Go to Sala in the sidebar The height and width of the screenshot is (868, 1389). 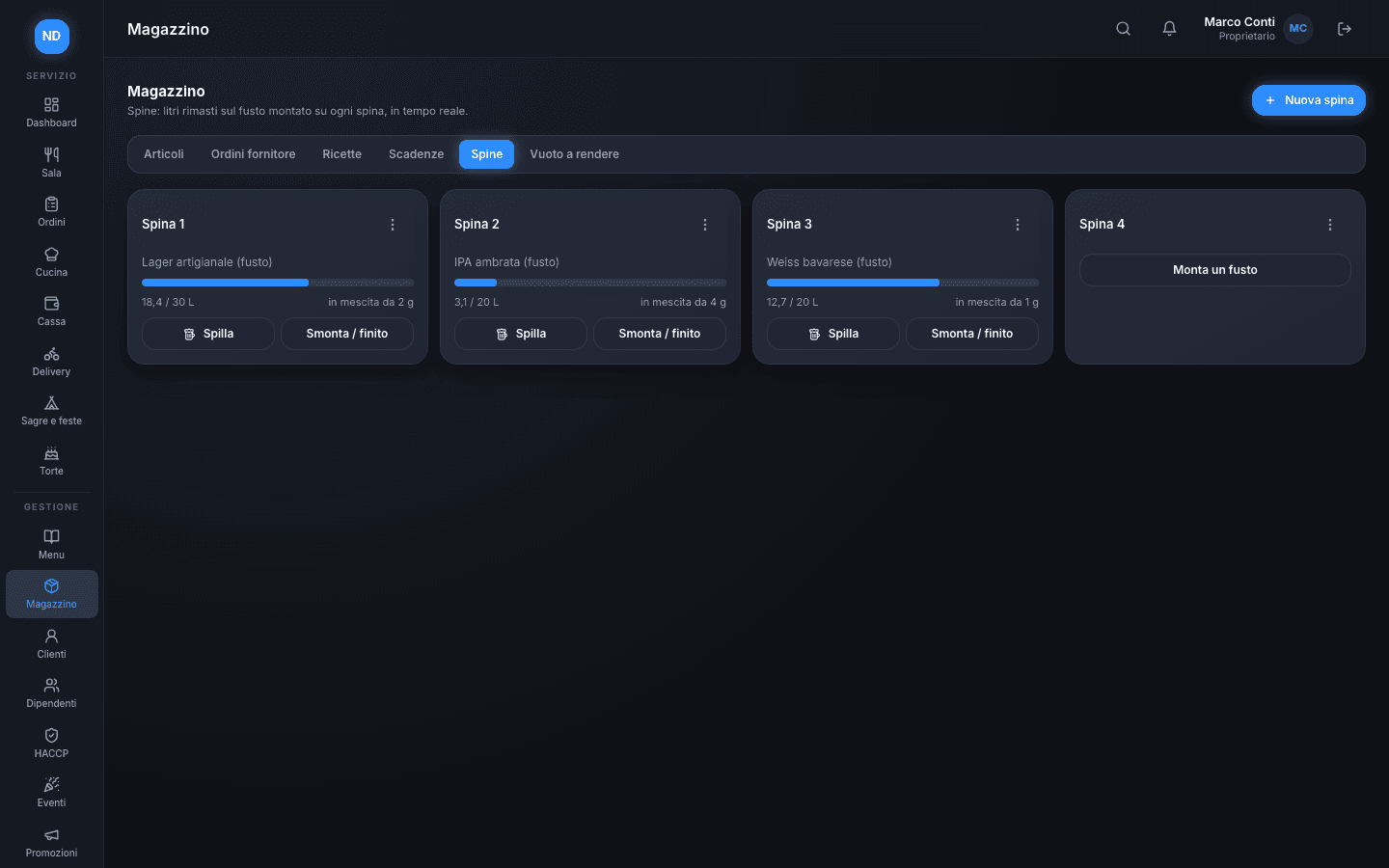point(52,162)
